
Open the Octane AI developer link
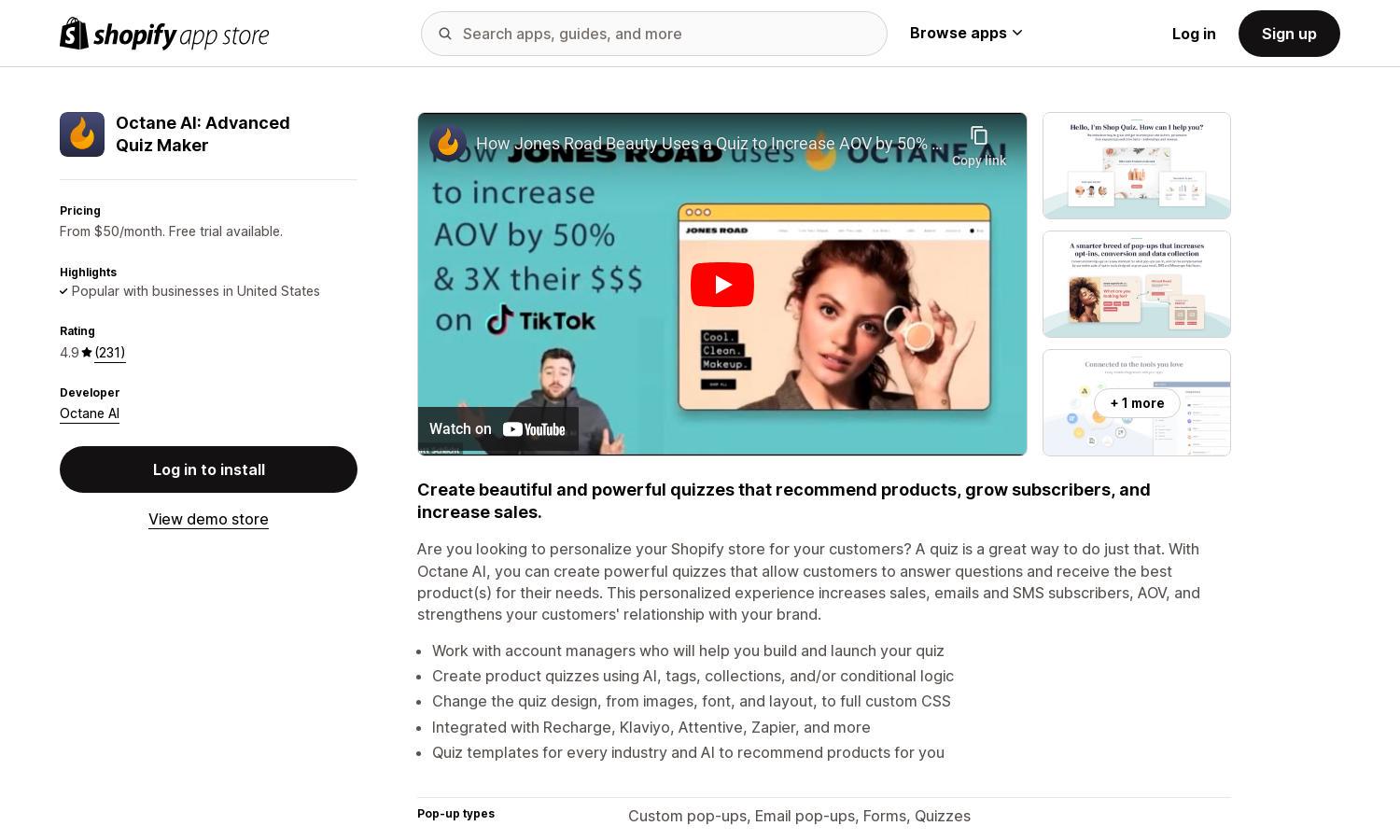click(x=90, y=413)
